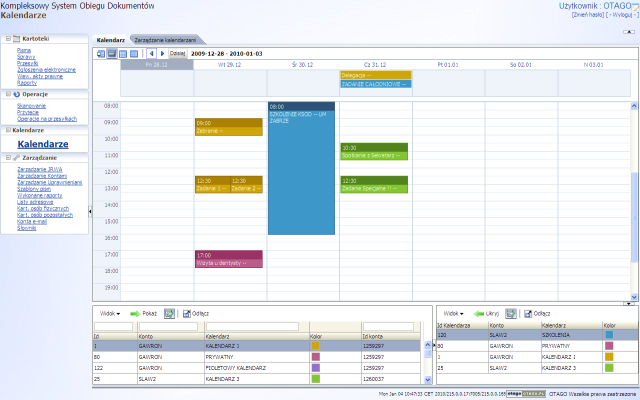This screenshot has height=400, width=640.
Task: Click splitter arrow between the two calendar tables
Action: (x=434, y=346)
